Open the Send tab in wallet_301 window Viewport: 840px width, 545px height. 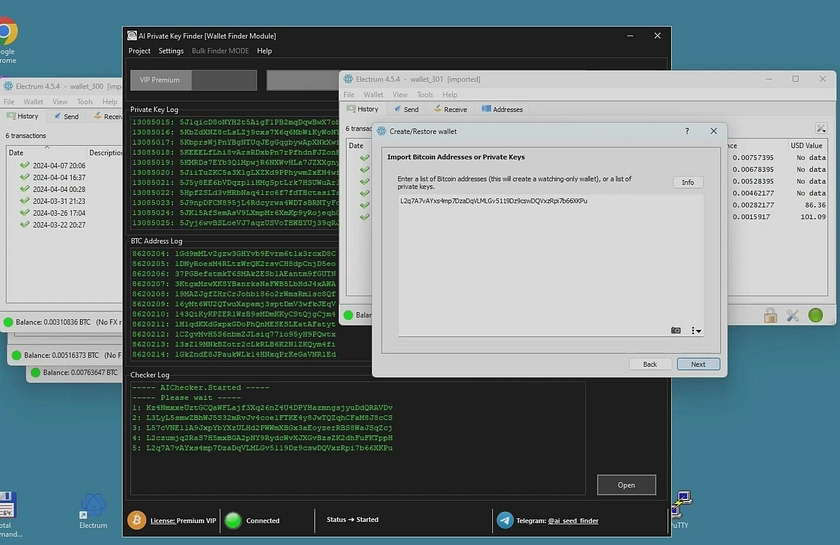click(406, 109)
